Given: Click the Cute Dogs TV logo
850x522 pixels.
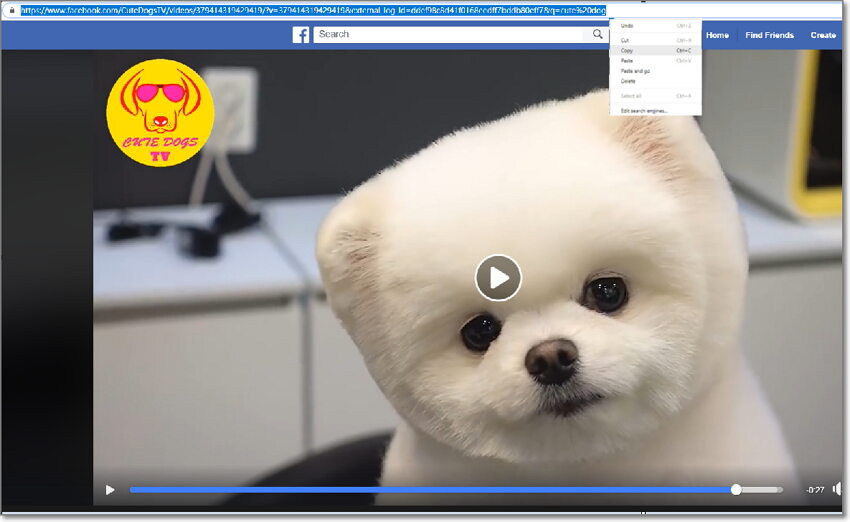Looking at the screenshot, I should click(x=160, y=112).
